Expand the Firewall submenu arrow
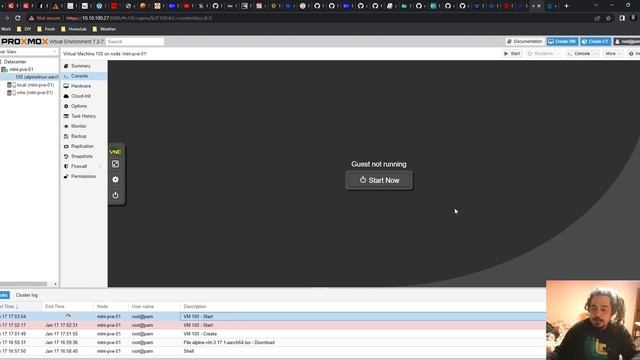 (100, 166)
